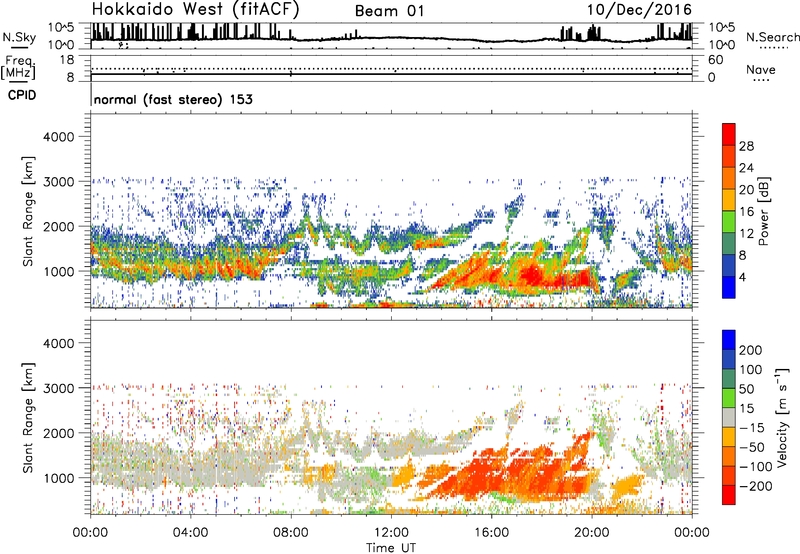
Task: Click the '24' Power colorbar label
Action: point(746,168)
